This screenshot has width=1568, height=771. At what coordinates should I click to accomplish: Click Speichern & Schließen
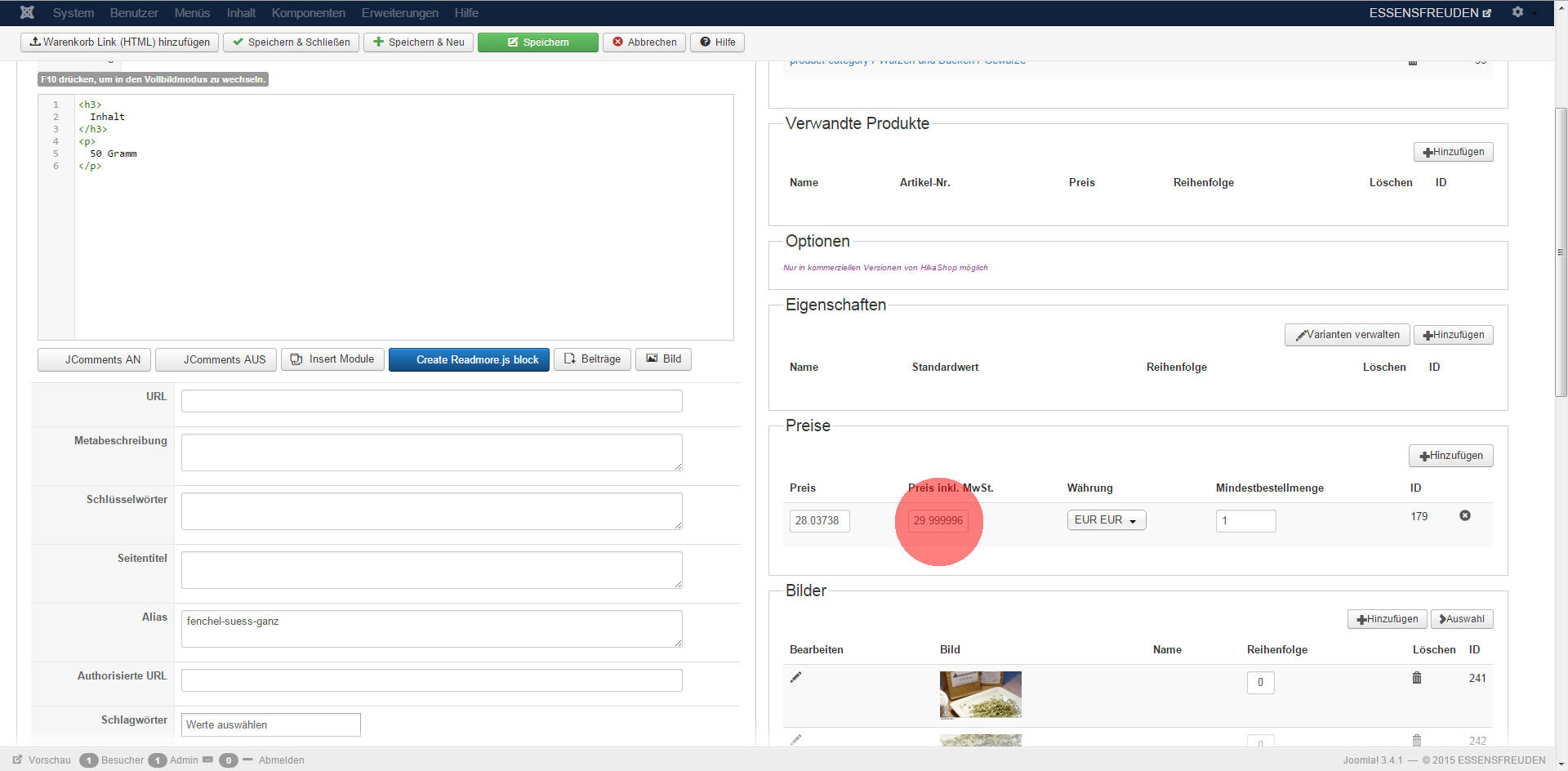click(x=291, y=42)
